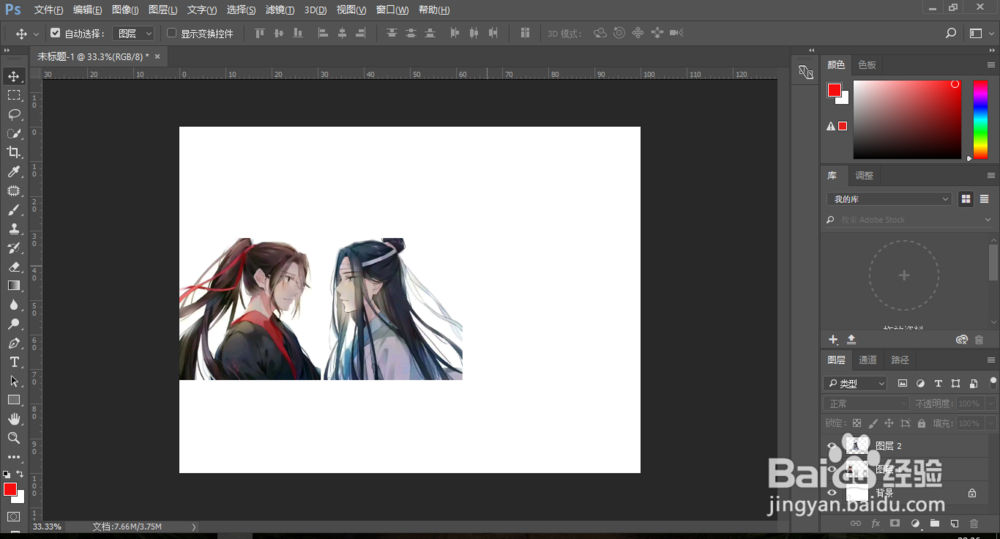Screen dimensions: 1000x539
Task: Select the Brush tool
Action: pos(13,209)
